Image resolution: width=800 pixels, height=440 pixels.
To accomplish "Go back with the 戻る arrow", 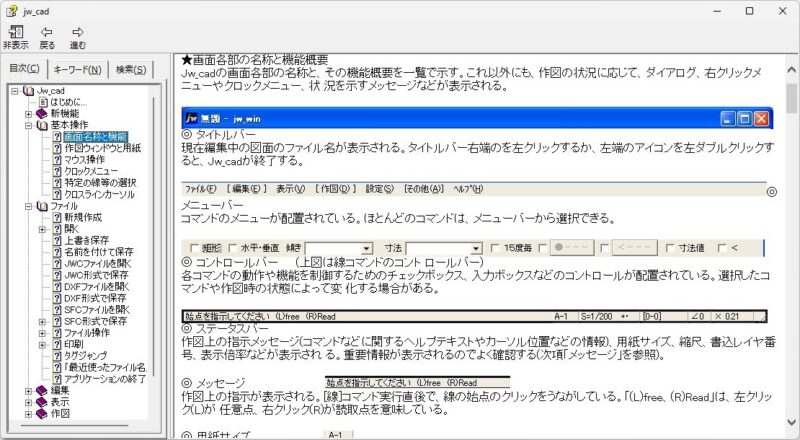I will pos(47,37).
